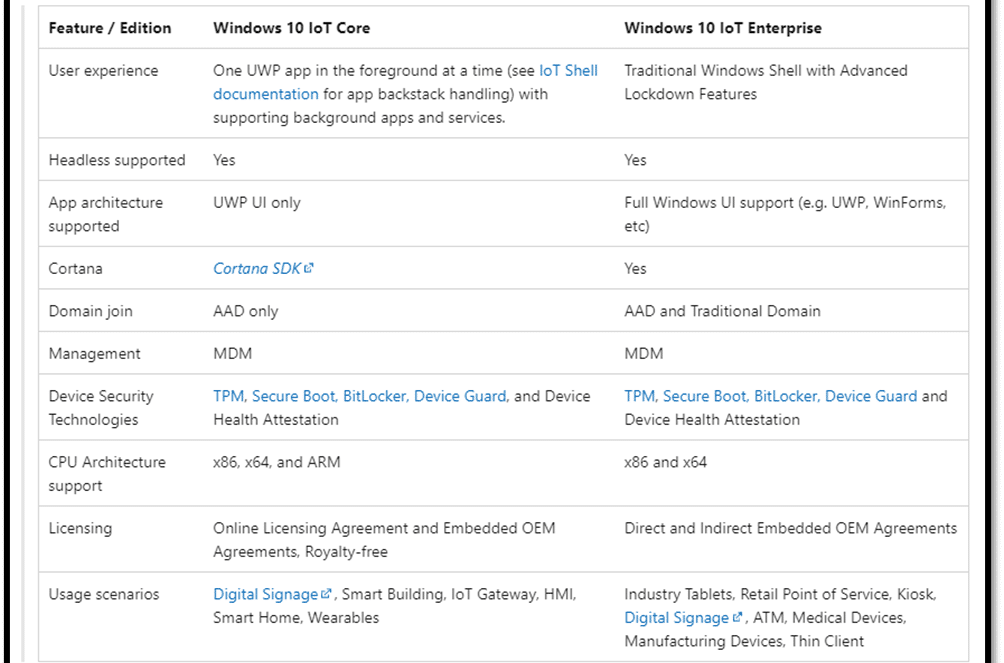This screenshot has width=1004, height=663.
Task: Click 'AAD and Traditional Domain' cell text
Action: click(x=722, y=311)
